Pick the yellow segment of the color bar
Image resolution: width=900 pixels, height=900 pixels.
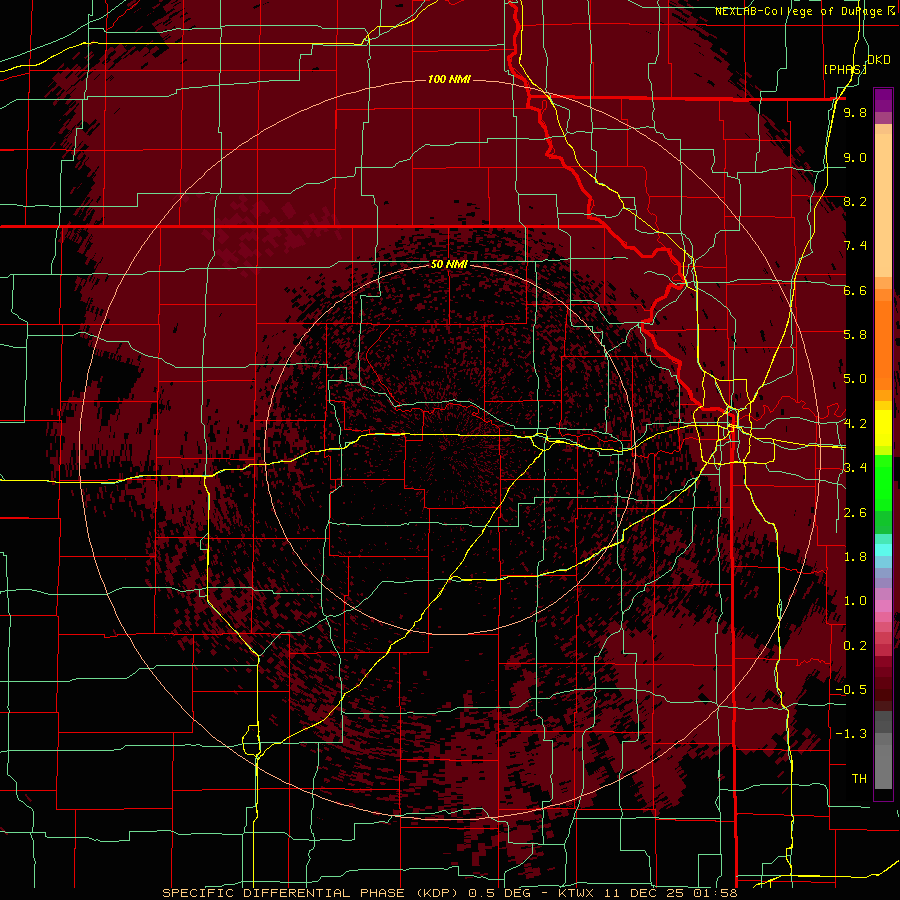click(883, 428)
